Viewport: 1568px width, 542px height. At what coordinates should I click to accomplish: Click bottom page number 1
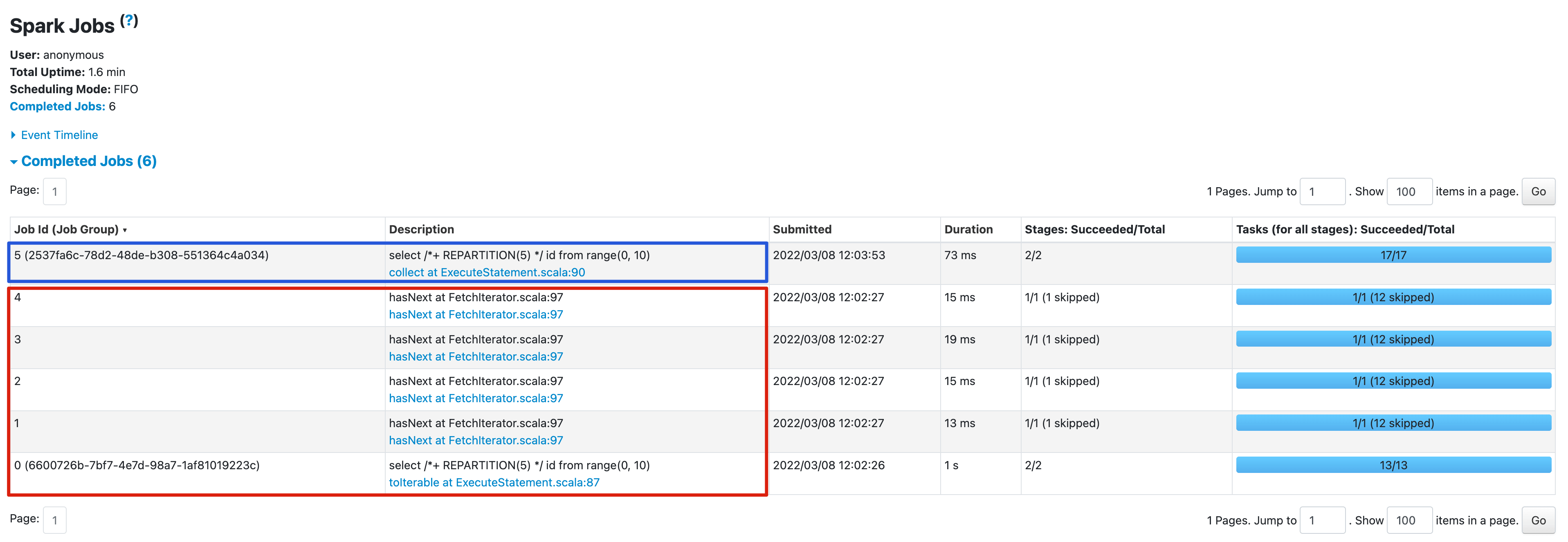(55, 521)
